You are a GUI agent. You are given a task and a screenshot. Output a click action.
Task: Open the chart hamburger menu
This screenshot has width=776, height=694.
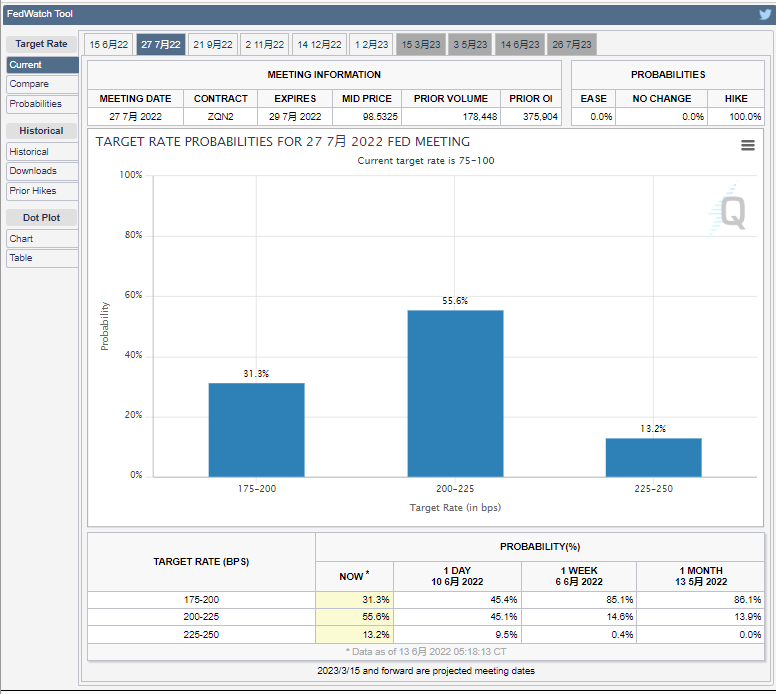point(747,146)
